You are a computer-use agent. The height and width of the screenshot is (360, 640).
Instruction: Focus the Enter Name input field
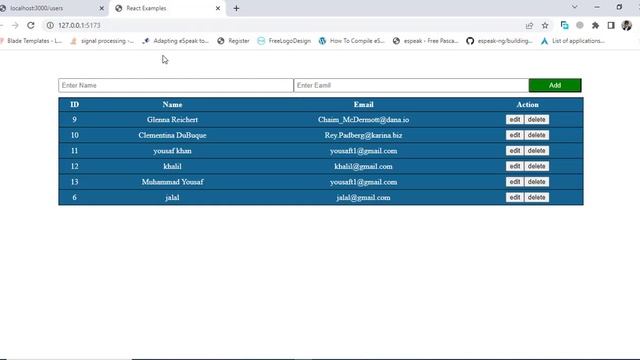[176, 85]
